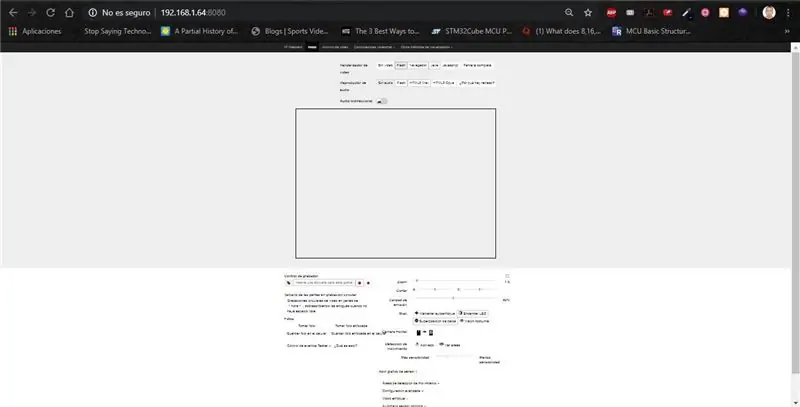The width and height of the screenshot is (800, 407).
Task: Open the Chrome three-dot menu
Action: tap(788, 13)
